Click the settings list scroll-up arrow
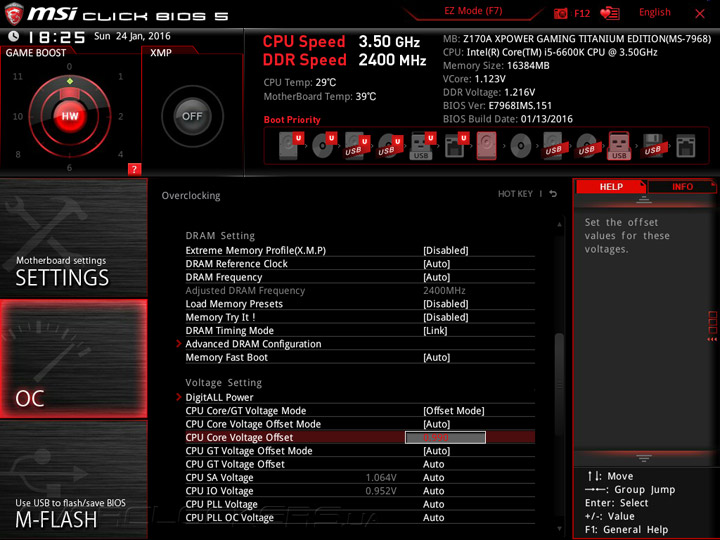This screenshot has width=720, height=540. (x=559, y=225)
